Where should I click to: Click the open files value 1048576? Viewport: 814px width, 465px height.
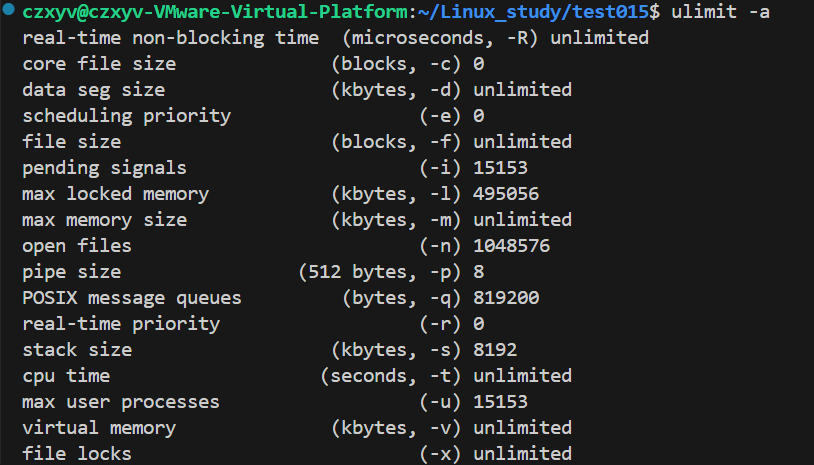click(511, 245)
